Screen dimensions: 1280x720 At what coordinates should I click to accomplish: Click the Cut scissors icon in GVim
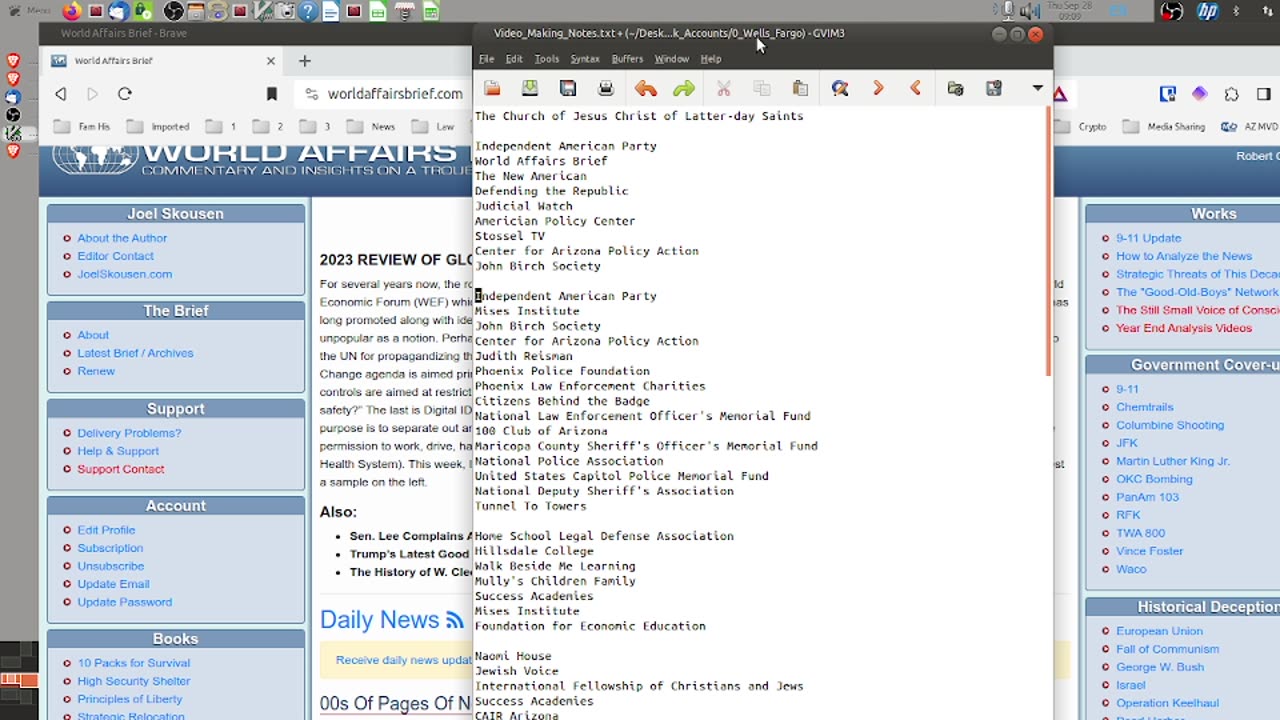coord(724,89)
